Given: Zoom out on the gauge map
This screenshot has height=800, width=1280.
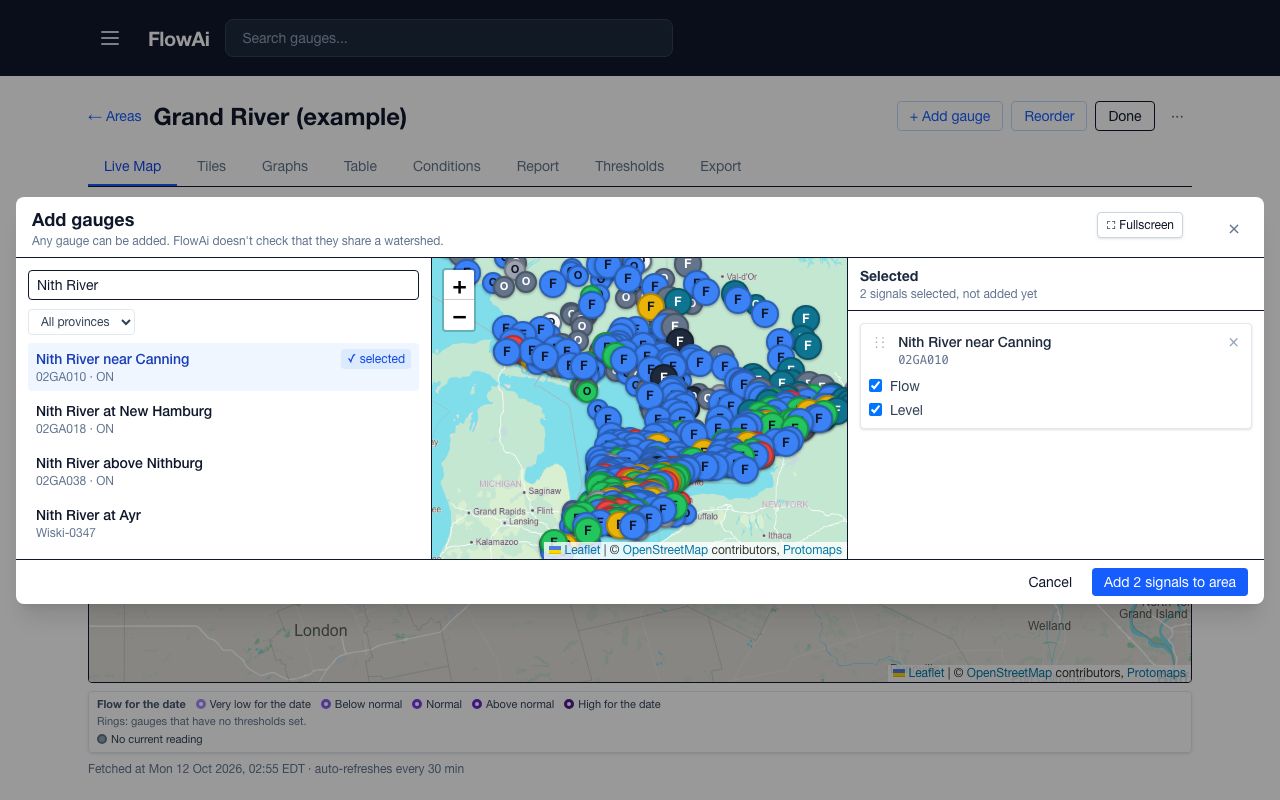Looking at the screenshot, I should [459, 317].
